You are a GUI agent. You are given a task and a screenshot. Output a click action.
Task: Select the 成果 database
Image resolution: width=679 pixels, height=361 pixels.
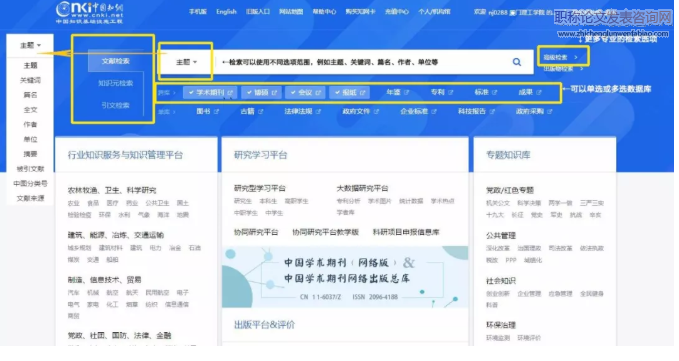[x=526, y=92]
